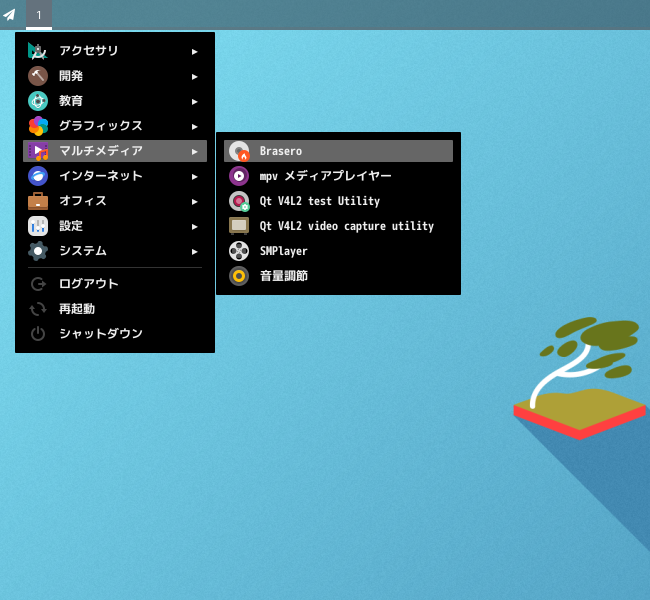Click the 音量調節 volume control icon

pyautogui.click(x=239, y=276)
